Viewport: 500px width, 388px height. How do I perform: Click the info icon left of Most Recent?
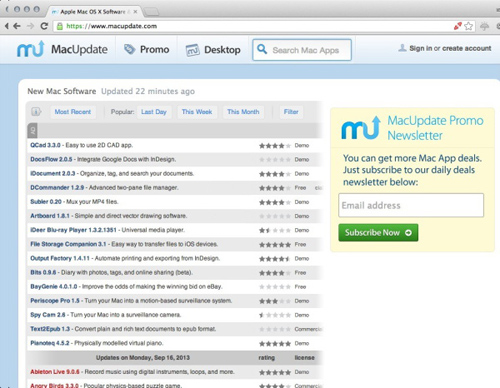36,112
